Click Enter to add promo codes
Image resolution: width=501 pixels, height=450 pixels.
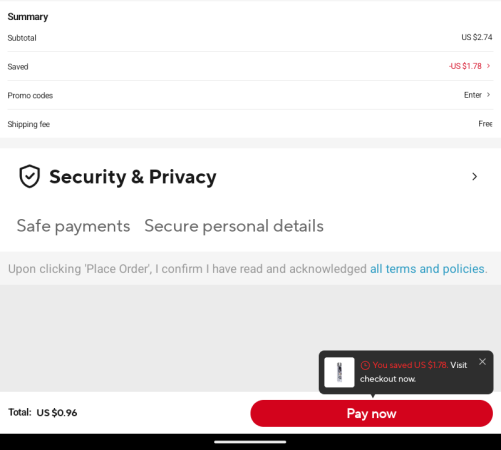[473, 95]
